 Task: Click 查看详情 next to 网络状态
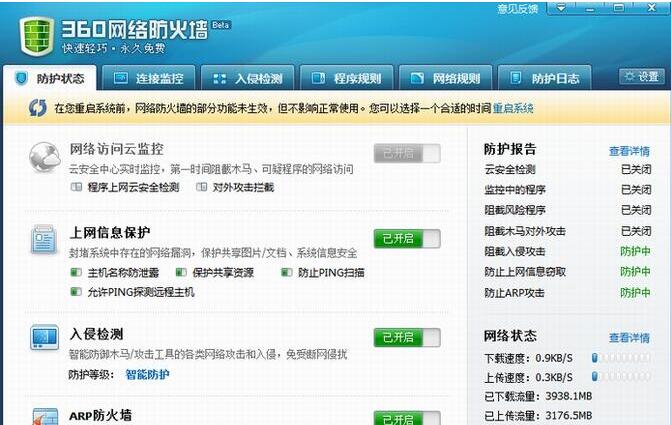tap(629, 338)
